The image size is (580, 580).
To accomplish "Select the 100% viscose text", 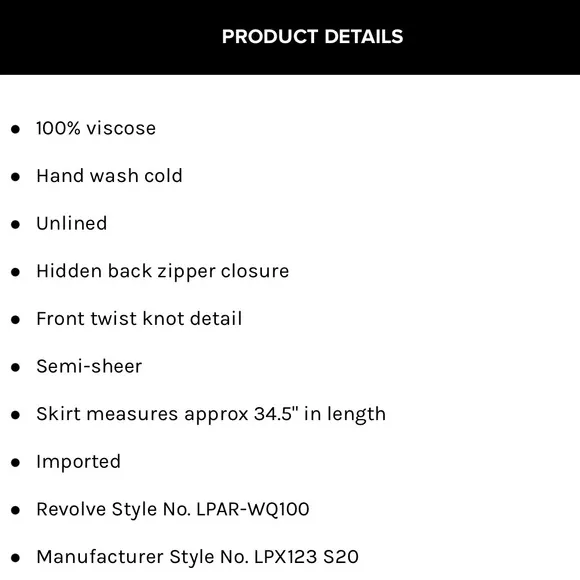I will point(96,128).
